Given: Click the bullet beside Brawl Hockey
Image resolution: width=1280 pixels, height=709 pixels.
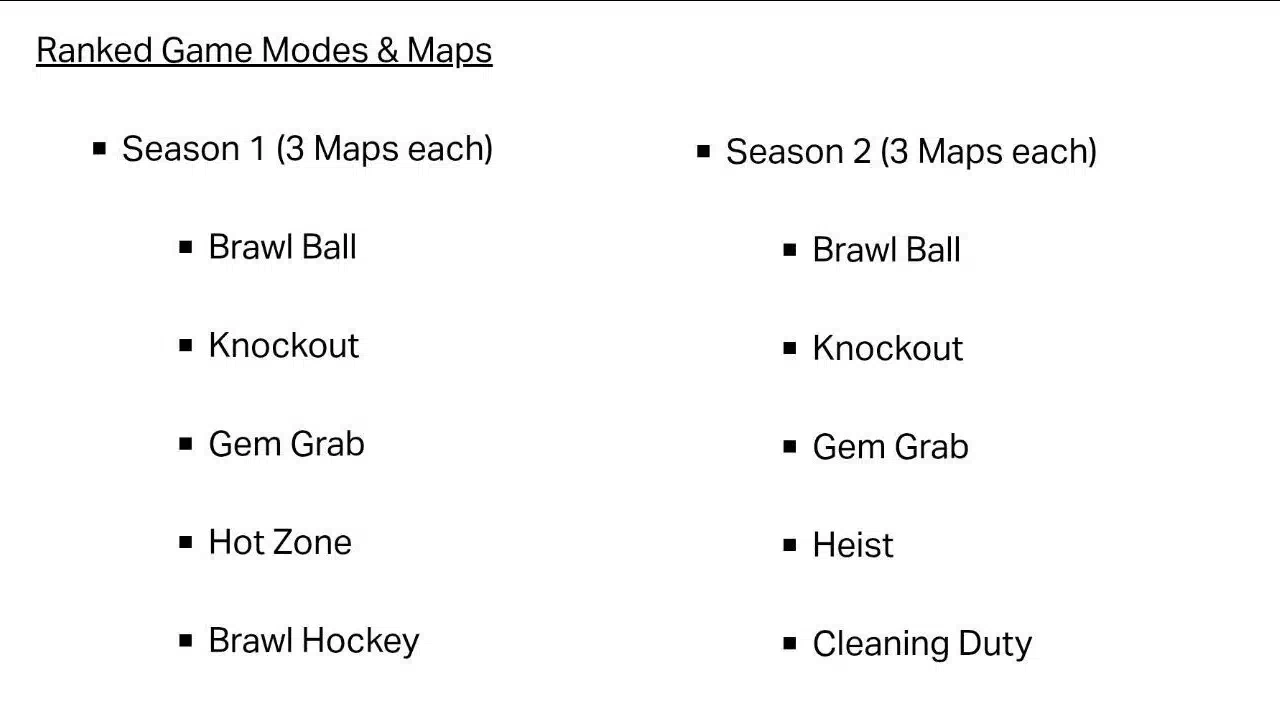Looking at the screenshot, I should pos(185,640).
